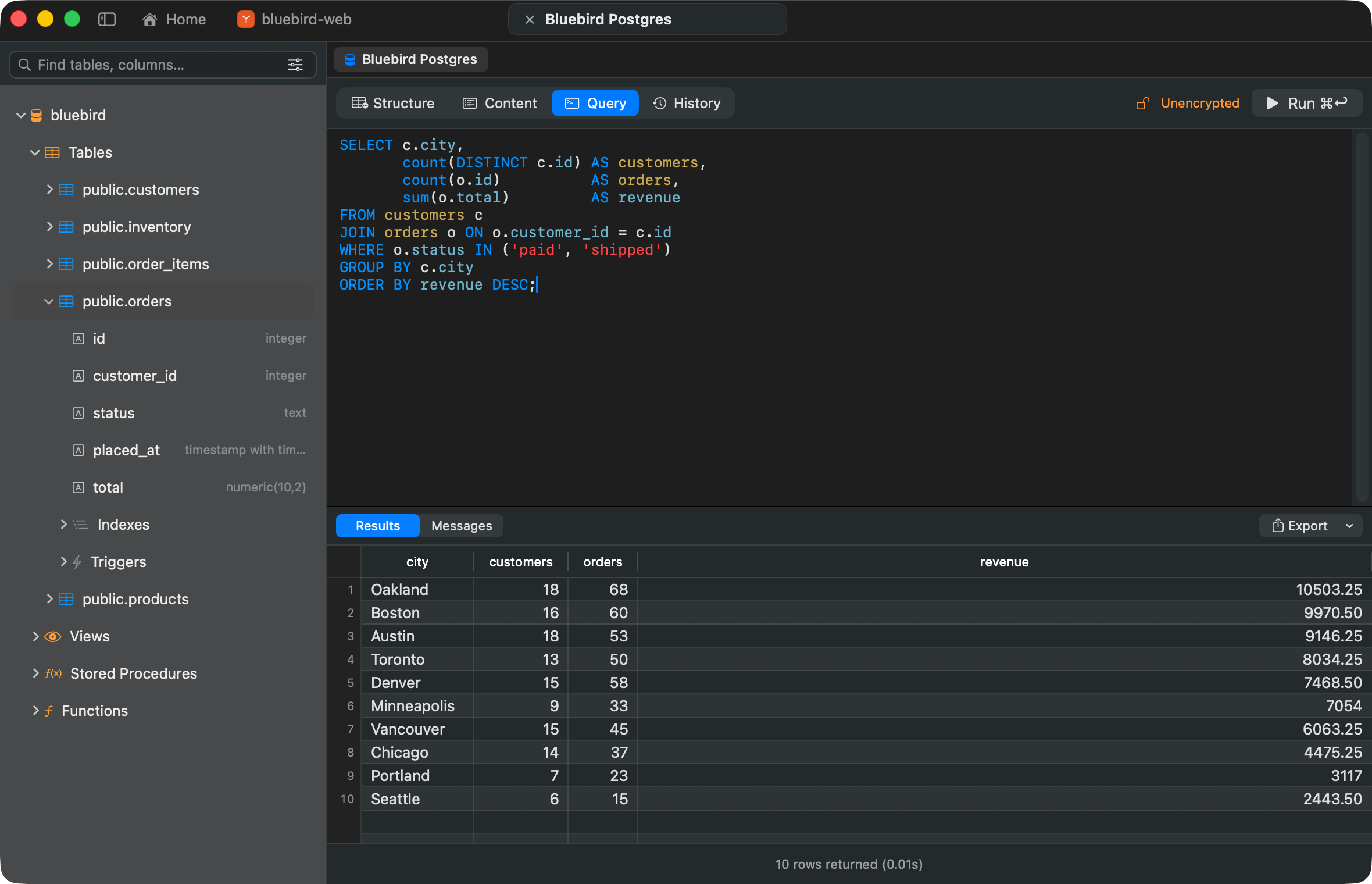The image size is (1372, 884).
Task: Switch to the Structure tab
Action: click(x=393, y=103)
